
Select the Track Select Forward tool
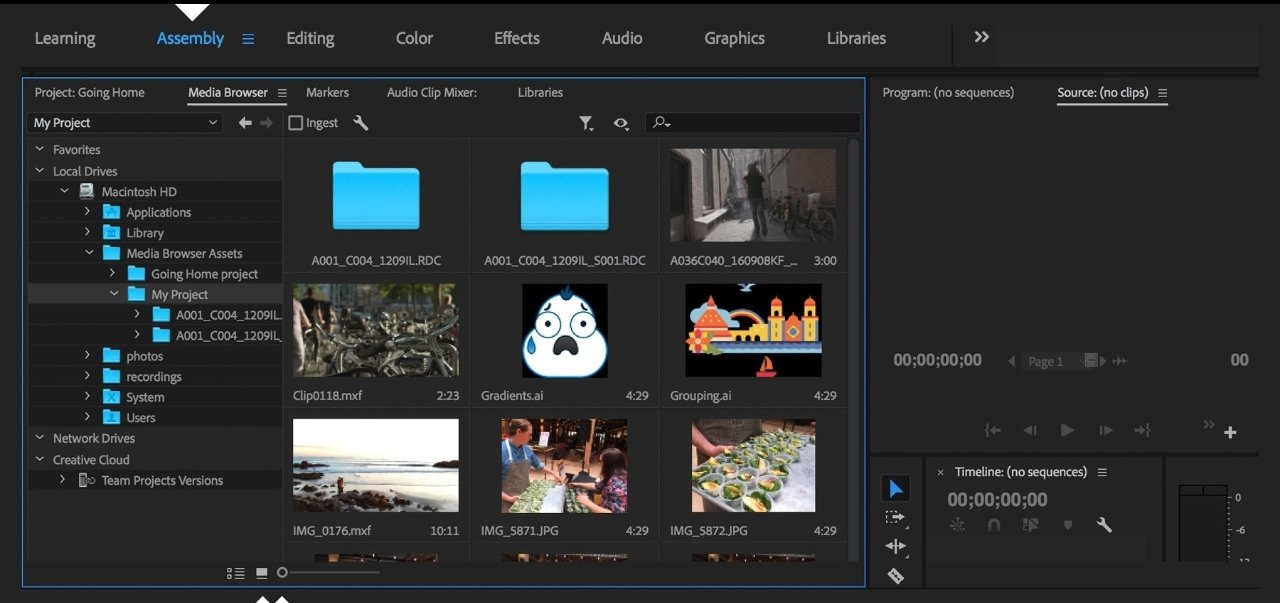[x=895, y=517]
